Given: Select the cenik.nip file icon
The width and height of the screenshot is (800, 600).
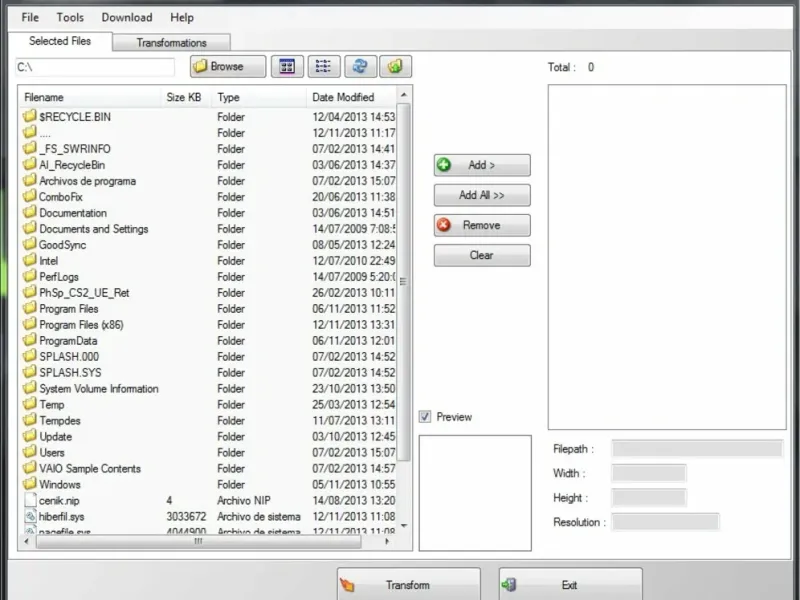Looking at the screenshot, I should click(x=31, y=500).
